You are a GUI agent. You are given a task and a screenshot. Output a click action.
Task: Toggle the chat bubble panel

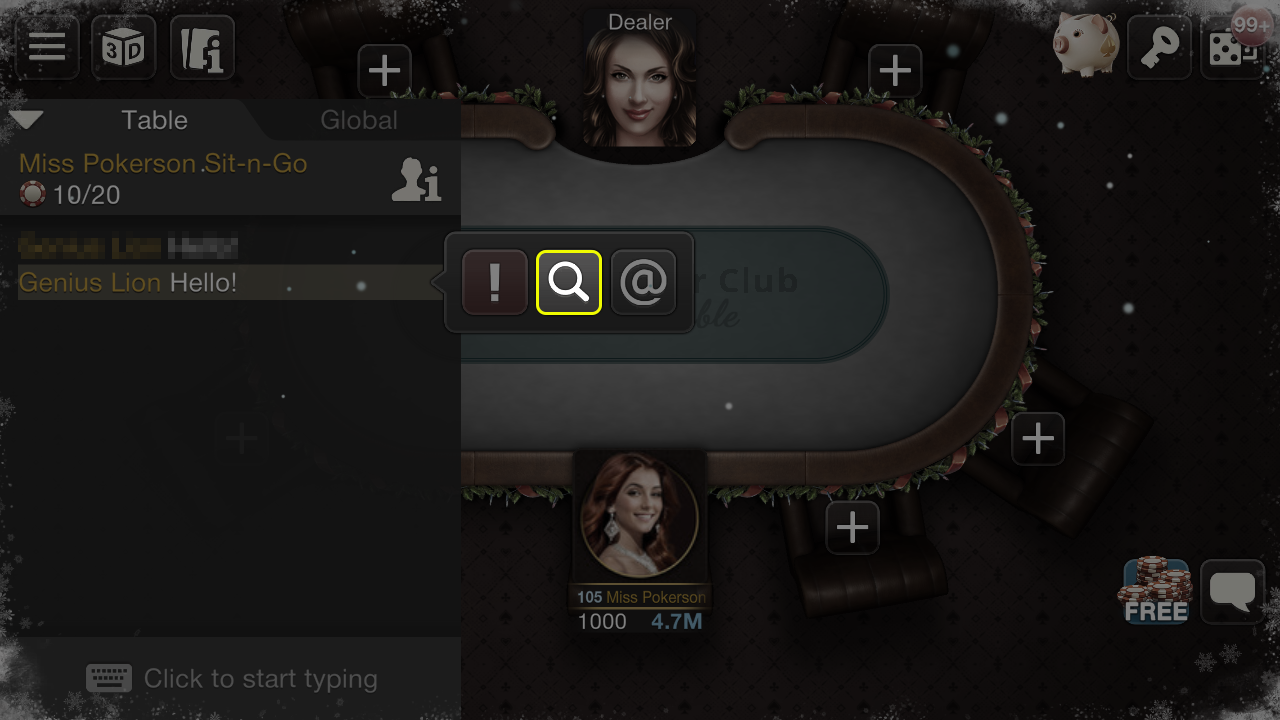(x=1233, y=591)
